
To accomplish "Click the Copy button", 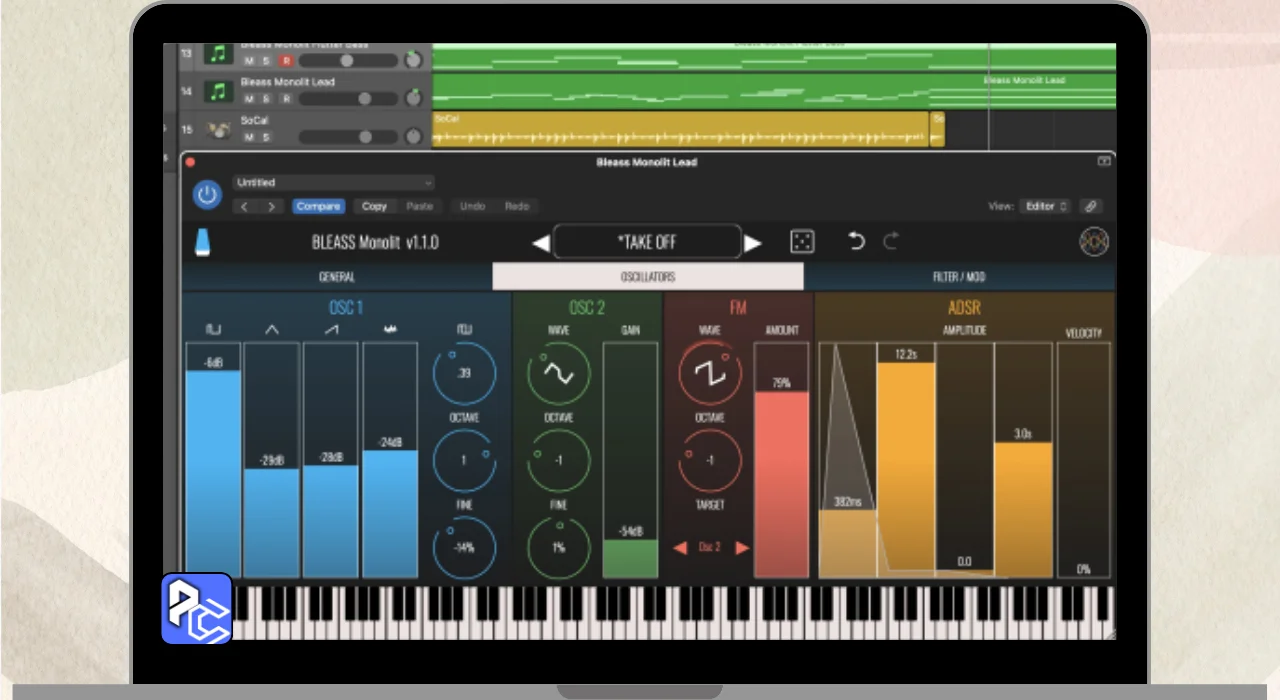I will pos(374,206).
